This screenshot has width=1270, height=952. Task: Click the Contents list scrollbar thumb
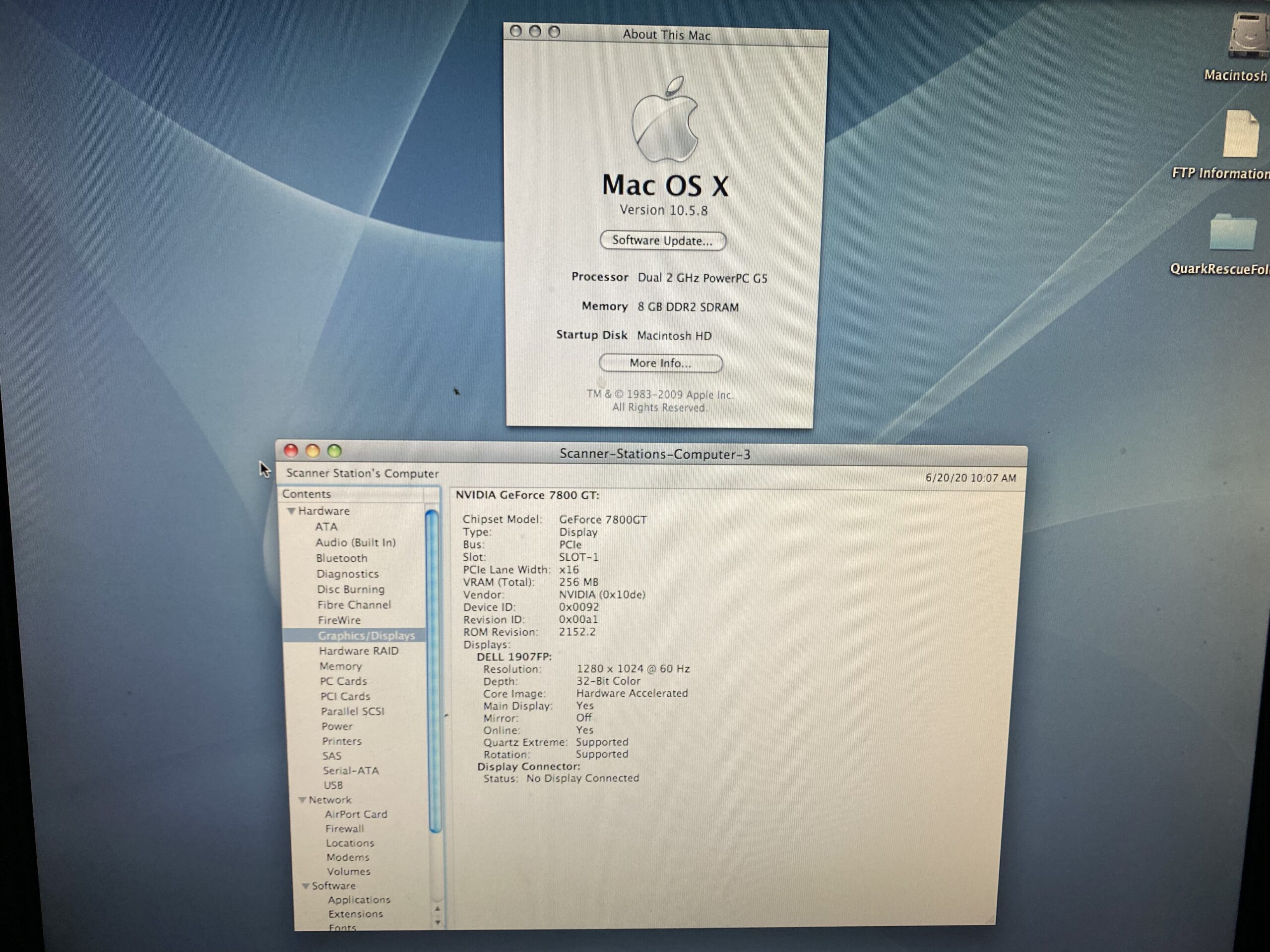coord(434,670)
